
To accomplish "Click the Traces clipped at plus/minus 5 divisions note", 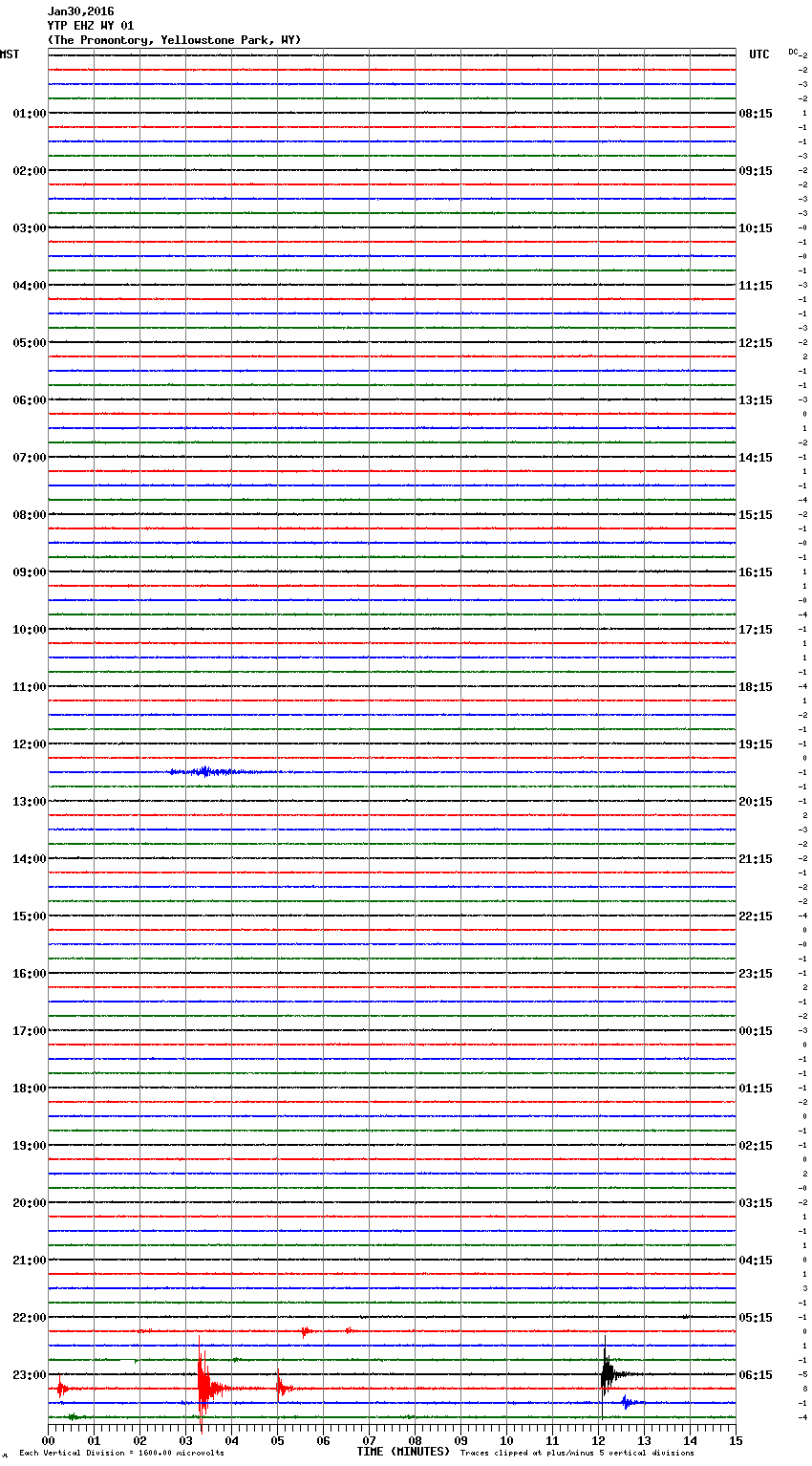I will click(577, 1453).
